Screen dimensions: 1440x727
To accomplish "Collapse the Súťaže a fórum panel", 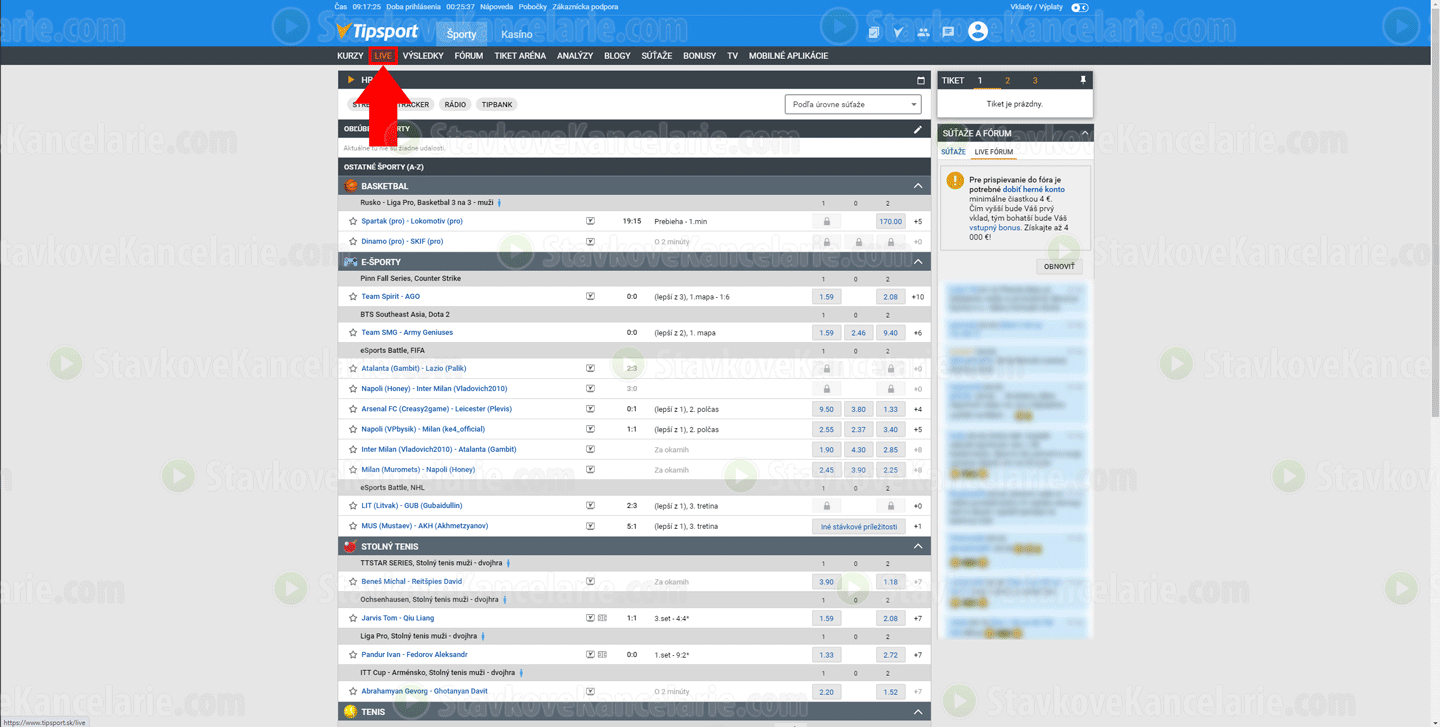I will [x=1084, y=133].
